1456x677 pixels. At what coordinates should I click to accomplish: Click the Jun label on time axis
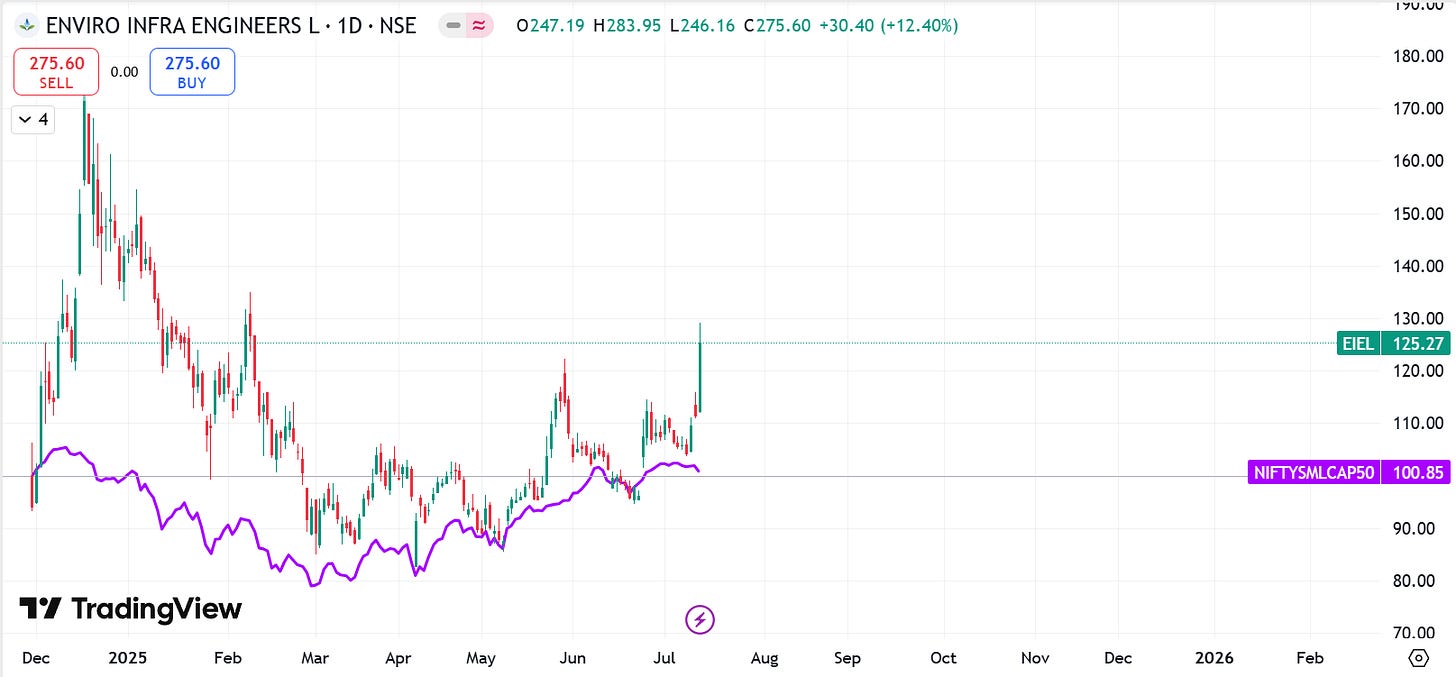[573, 658]
